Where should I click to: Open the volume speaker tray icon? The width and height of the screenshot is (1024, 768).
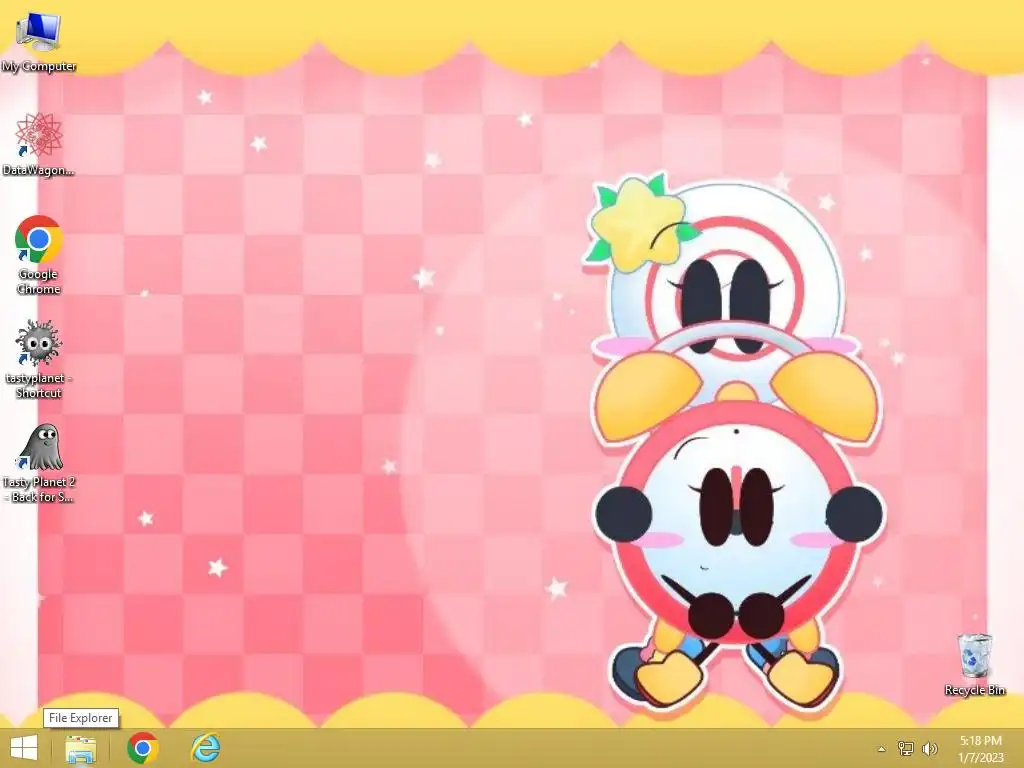tap(930, 748)
